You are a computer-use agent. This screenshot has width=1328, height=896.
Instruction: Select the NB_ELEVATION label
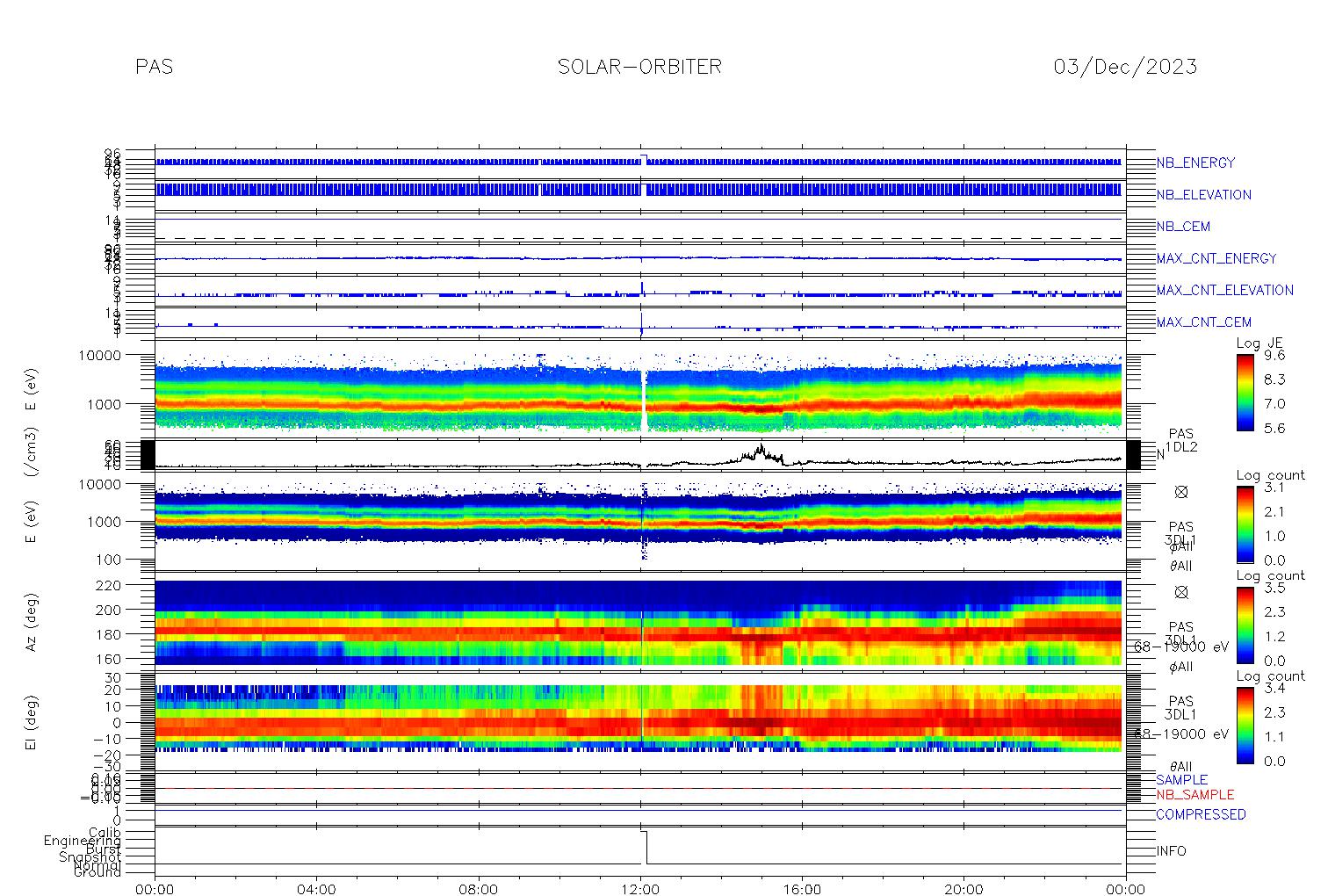point(1203,195)
